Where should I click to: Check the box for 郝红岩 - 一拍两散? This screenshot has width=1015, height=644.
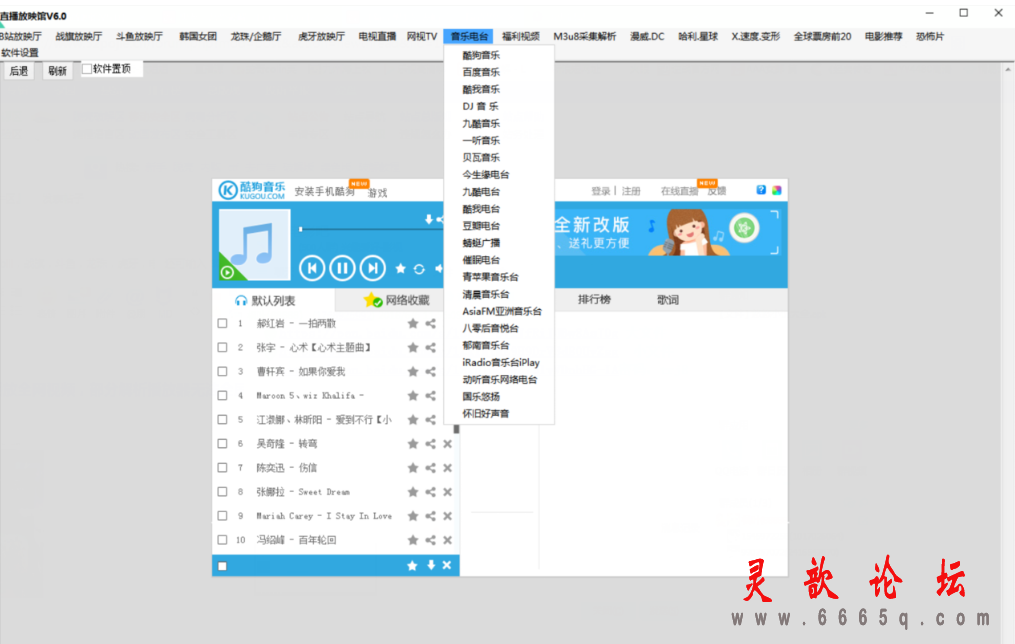(223, 324)
